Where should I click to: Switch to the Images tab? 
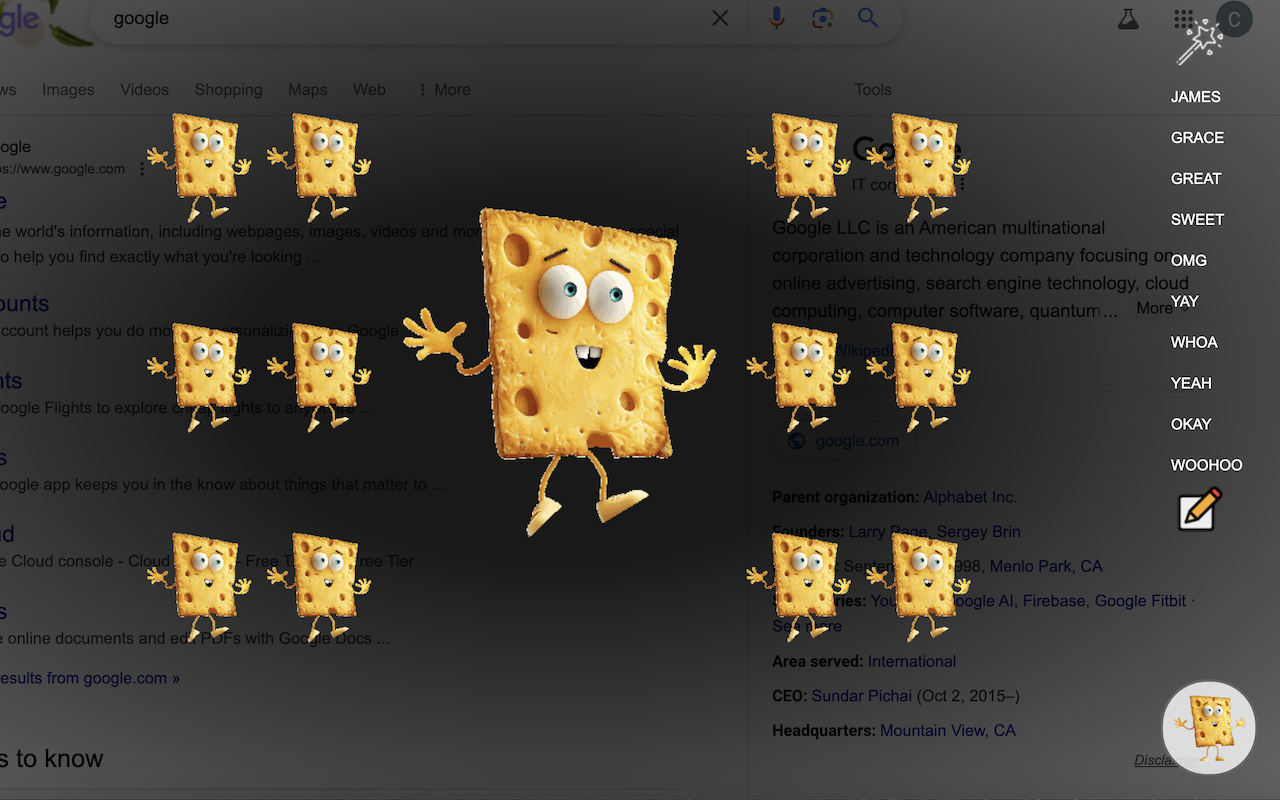[68, 90]
